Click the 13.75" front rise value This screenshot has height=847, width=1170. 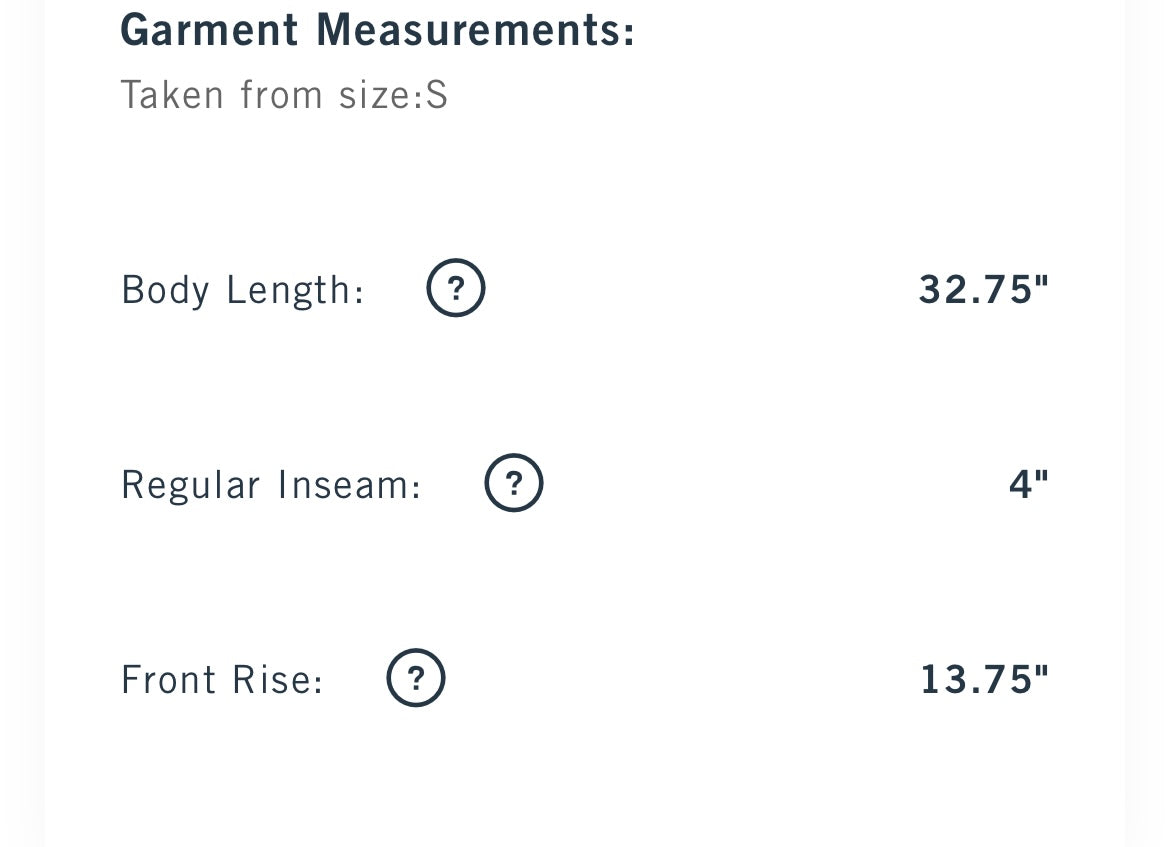pyautogui.click(x=984, y=679)
